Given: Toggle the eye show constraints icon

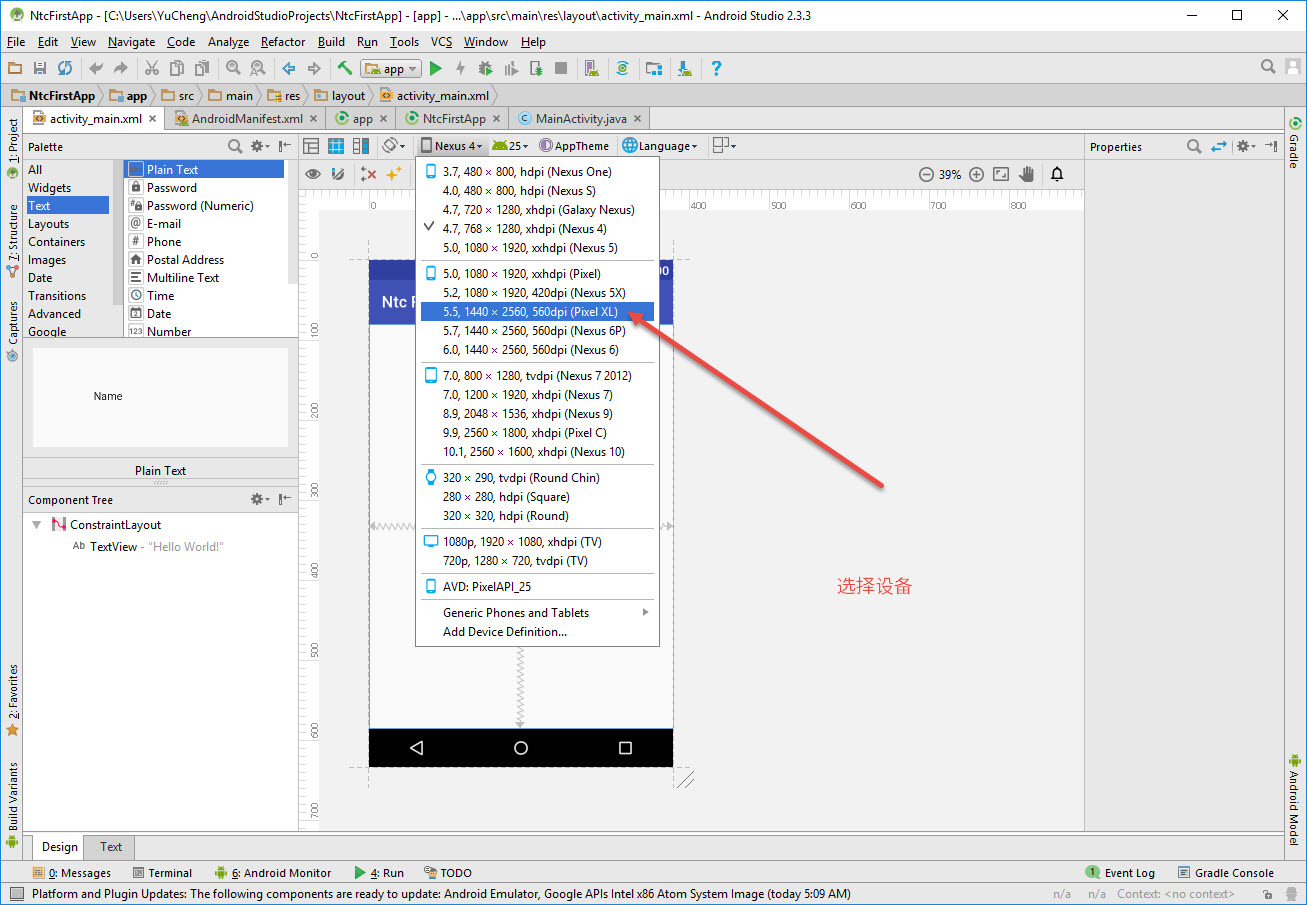Looking at the screenshot, I should point(313,174).
